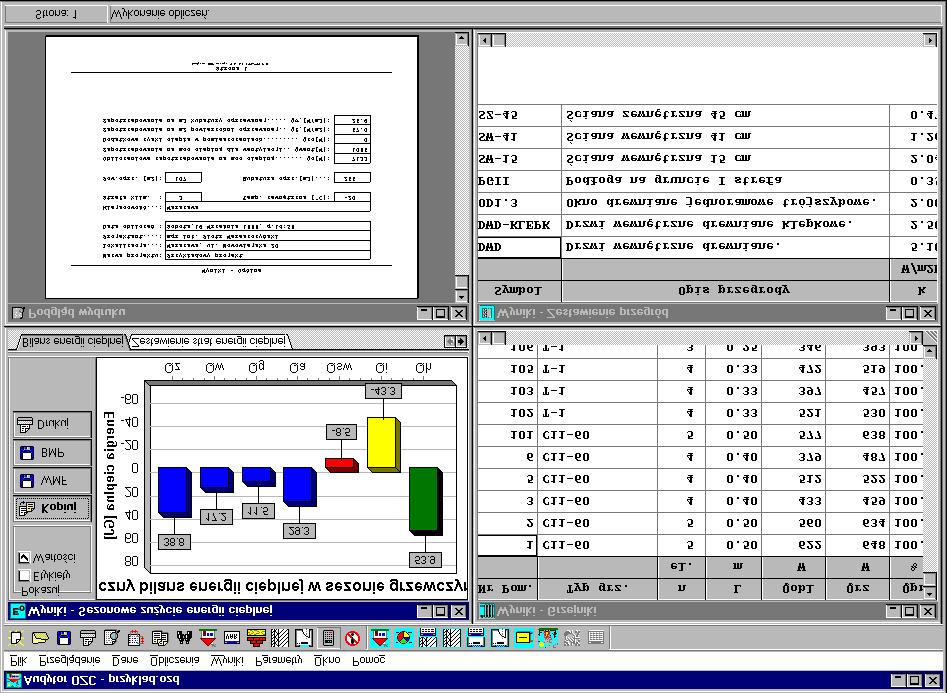This screenshot has width=947, height=693.
Task: Select the PG11 symbol cell
Action: pos(519,181)
